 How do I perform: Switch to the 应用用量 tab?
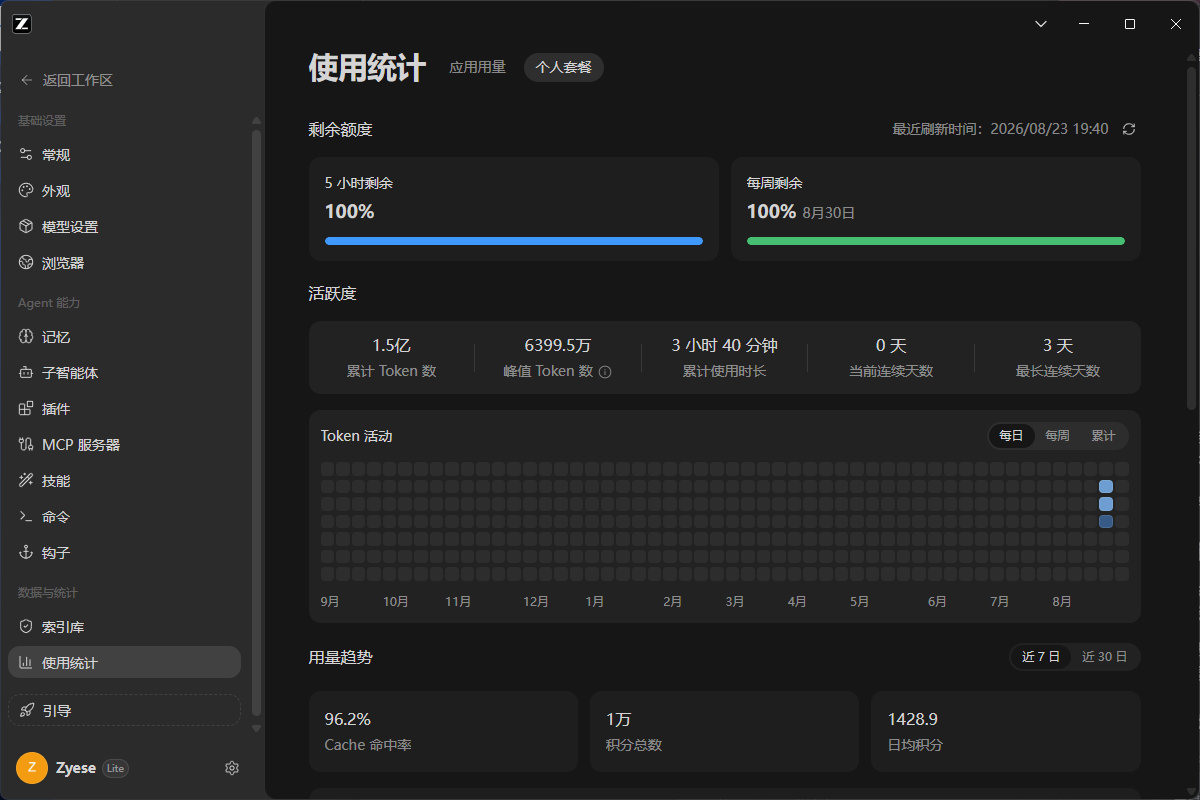pyautogui.click(x=477, y=67)
